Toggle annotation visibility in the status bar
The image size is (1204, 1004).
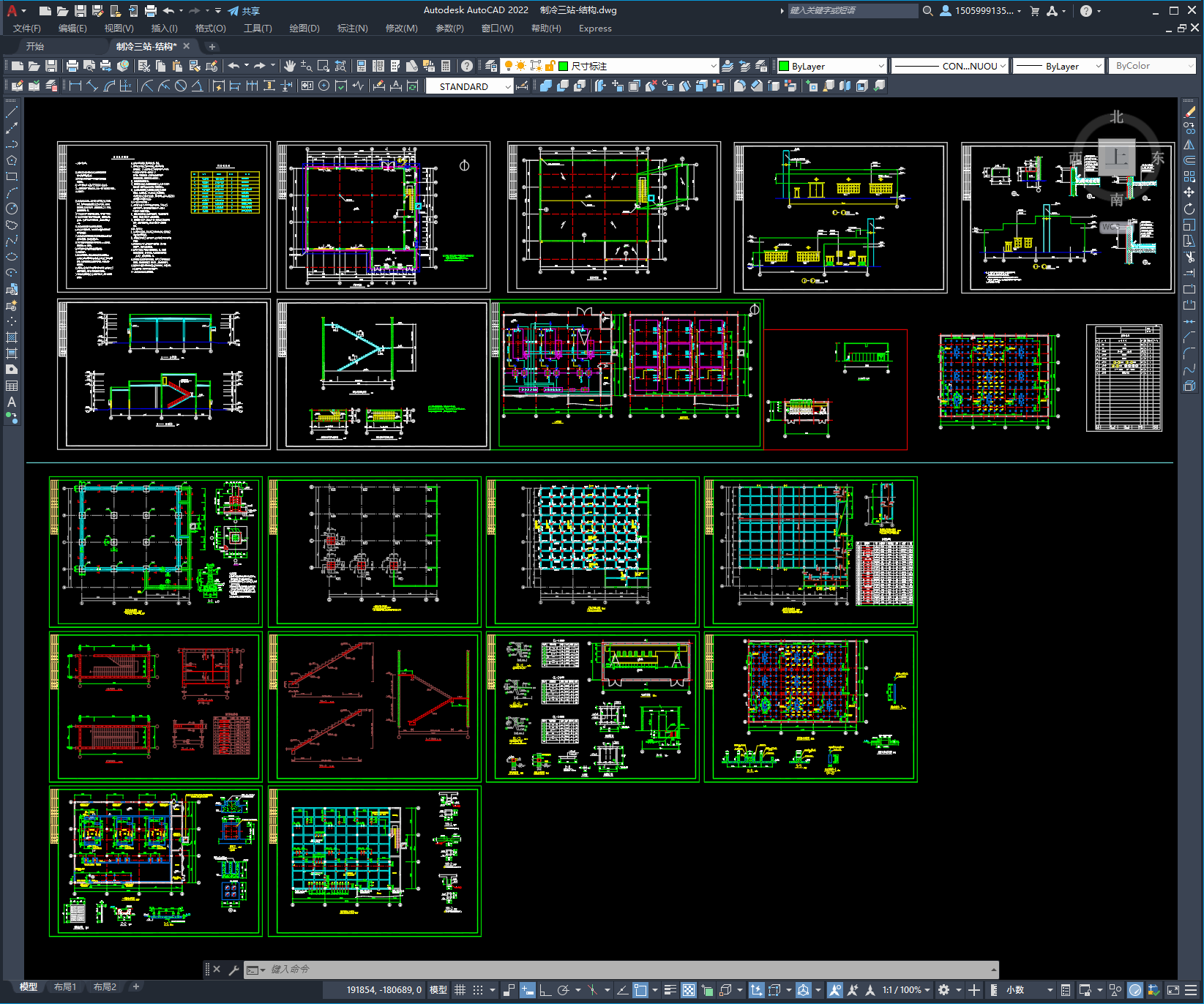coord(835,990)
